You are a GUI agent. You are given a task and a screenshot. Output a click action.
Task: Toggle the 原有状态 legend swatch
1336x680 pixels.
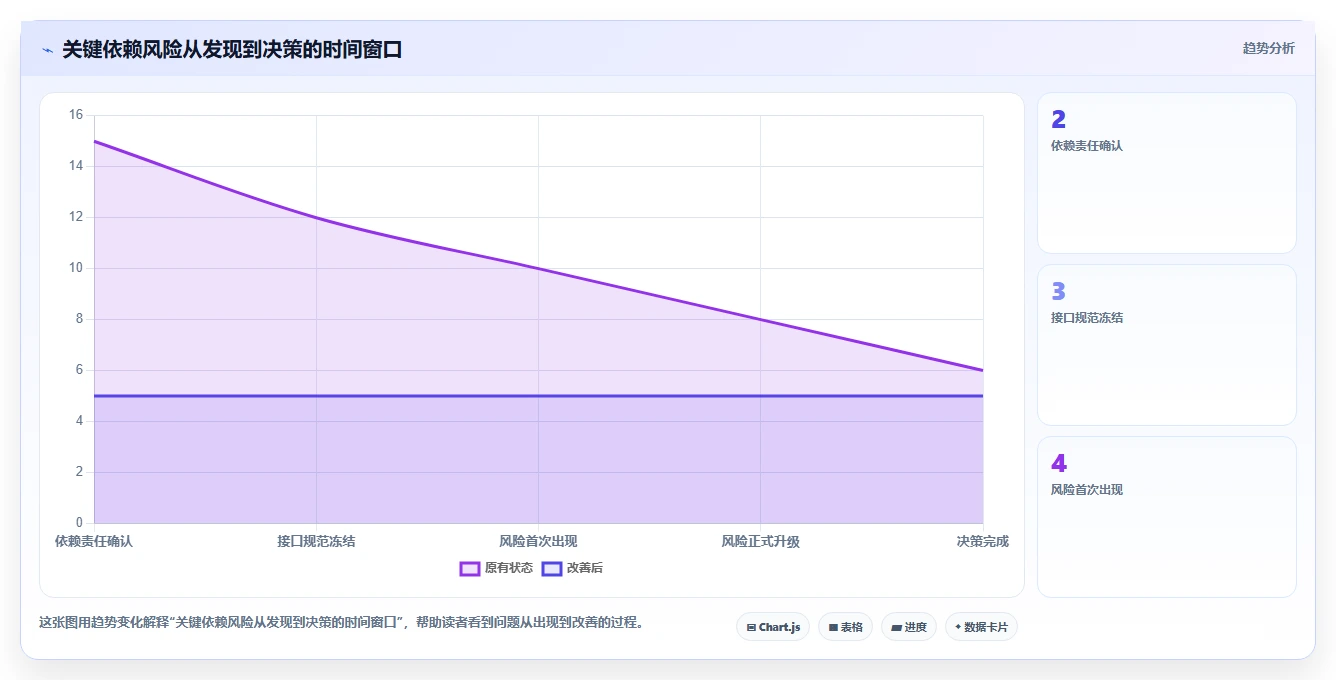(470, 568)
